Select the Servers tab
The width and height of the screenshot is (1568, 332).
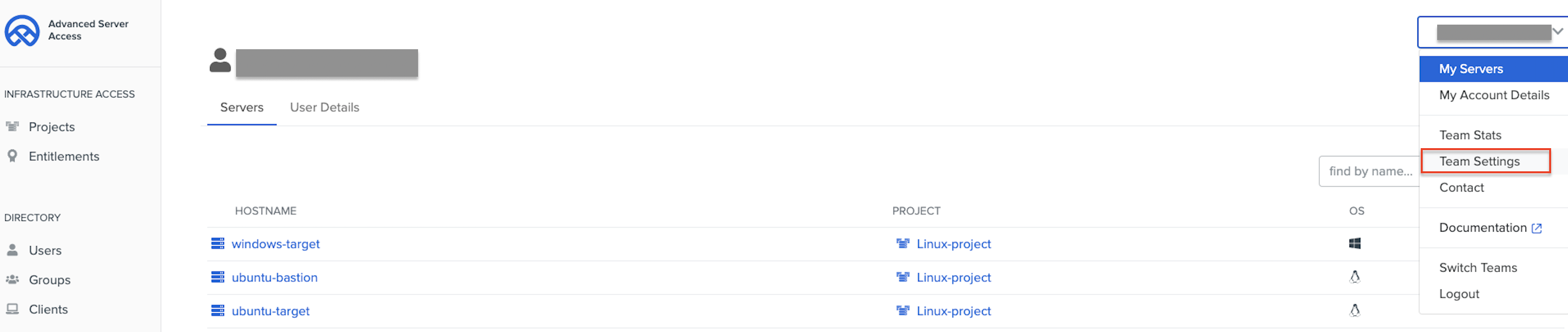pos(242,108)
